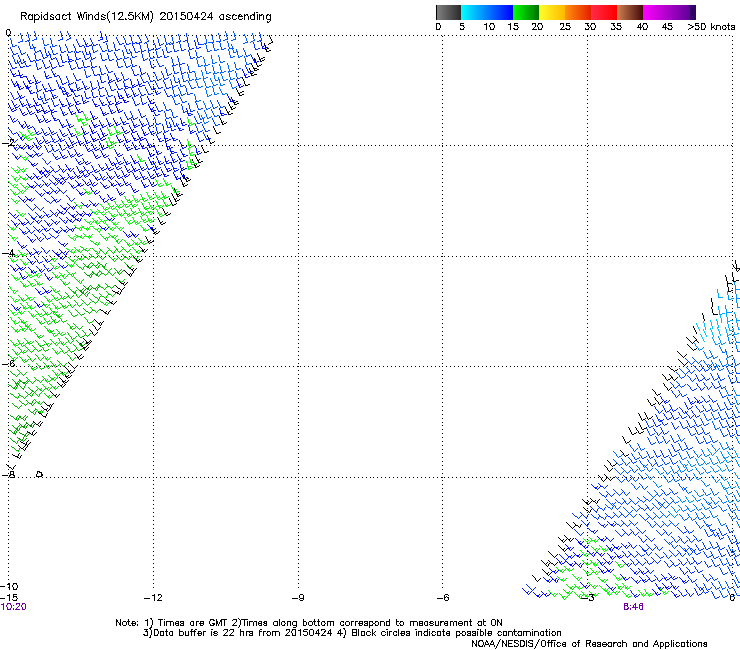Click the dark purple 45-50 knots swatch
This screenshot has height=650, width=740.
pyautogui.click(x=682, y=12)
